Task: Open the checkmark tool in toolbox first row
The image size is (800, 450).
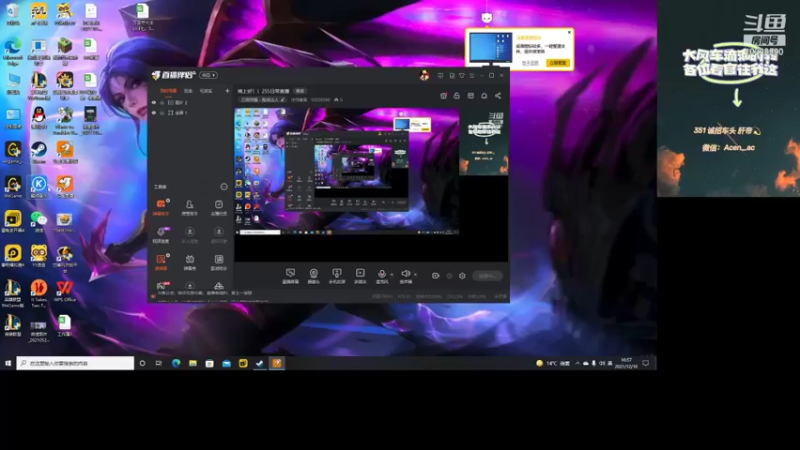Action: tap(218, 207)
